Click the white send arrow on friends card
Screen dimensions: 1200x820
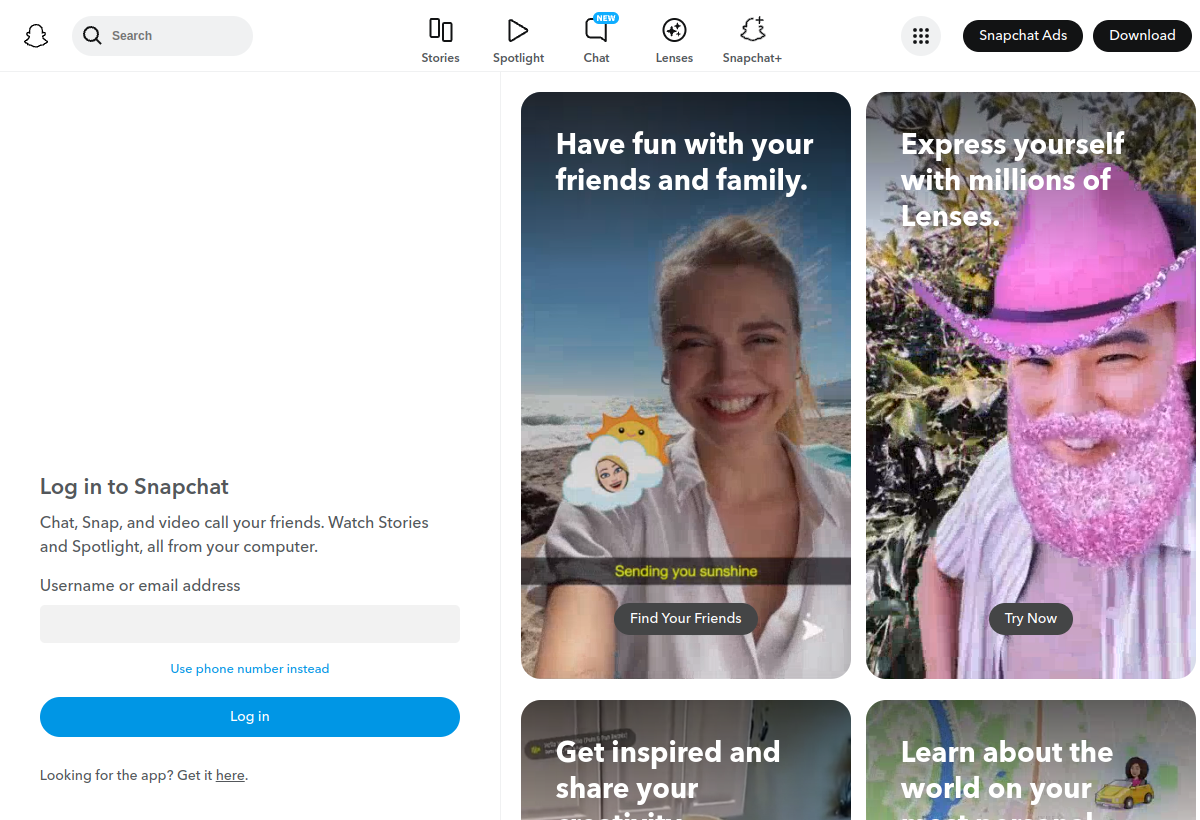tap(812, 629)
